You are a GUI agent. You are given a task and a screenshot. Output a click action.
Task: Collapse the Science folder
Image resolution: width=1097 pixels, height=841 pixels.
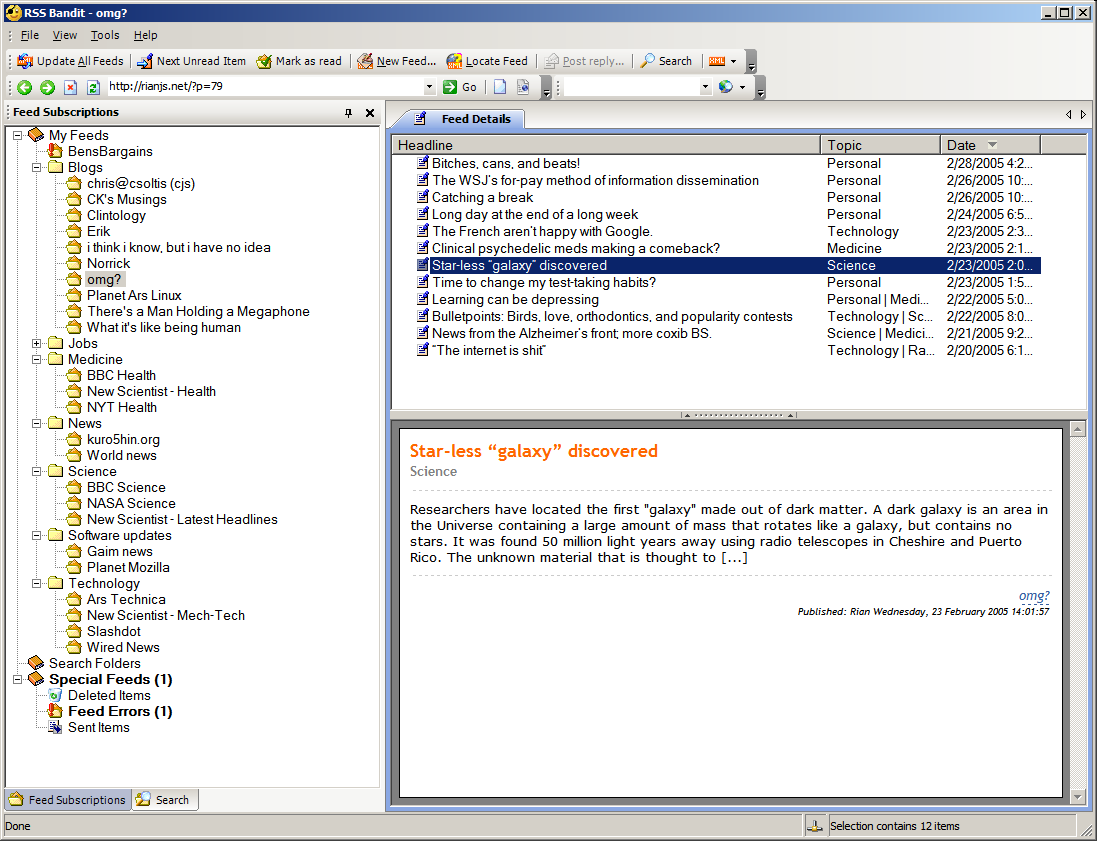coord(36,472)
